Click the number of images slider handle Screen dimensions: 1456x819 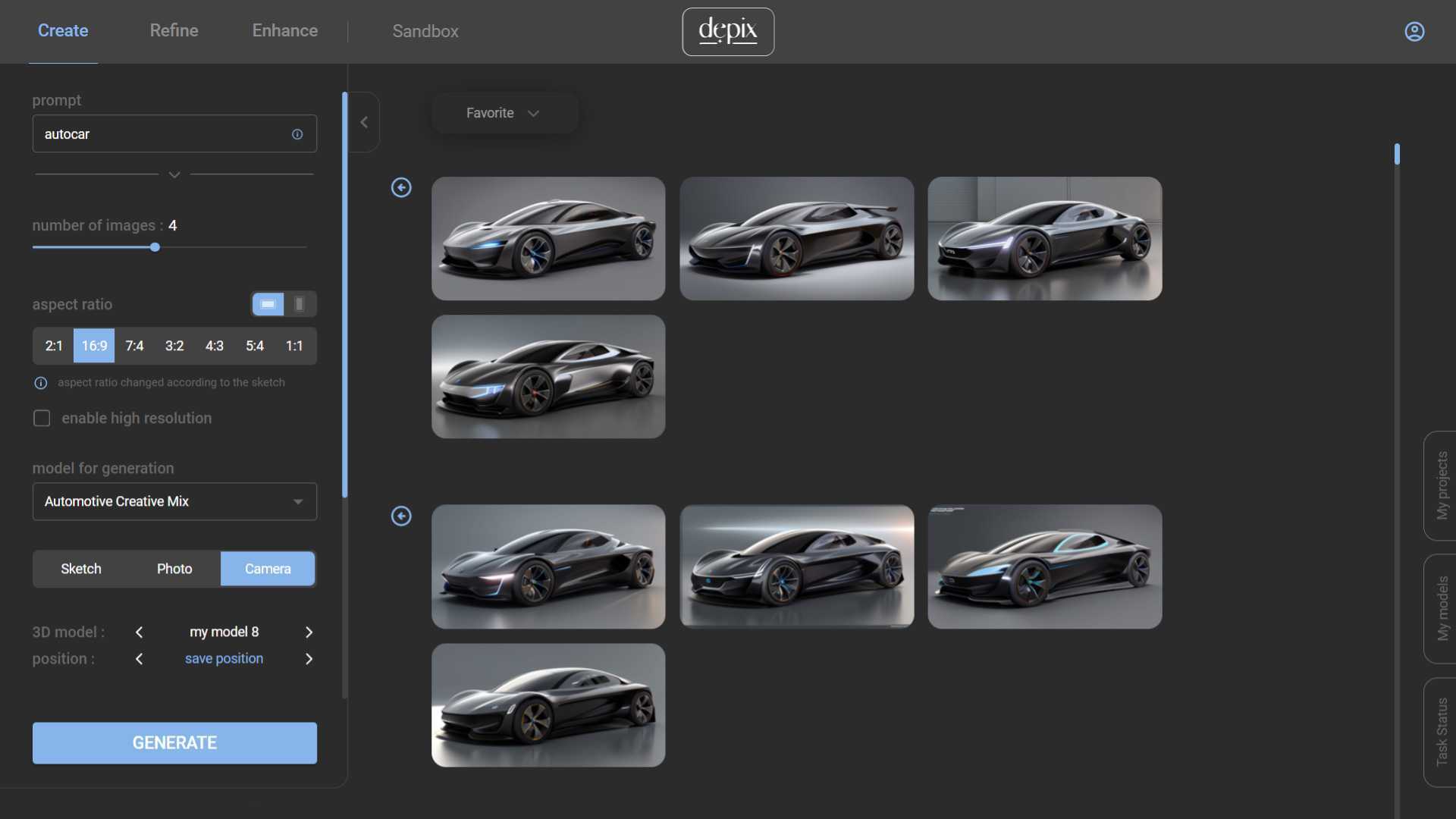[x=155, y=247]
